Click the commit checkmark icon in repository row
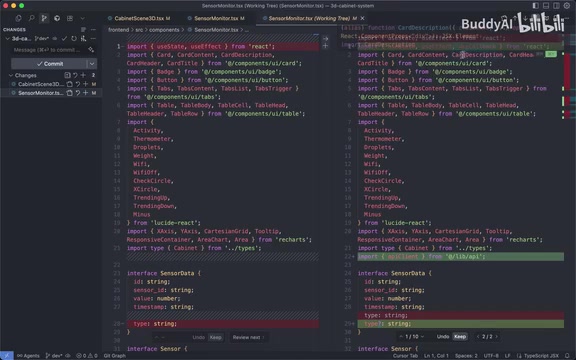 tap(64, 38)
